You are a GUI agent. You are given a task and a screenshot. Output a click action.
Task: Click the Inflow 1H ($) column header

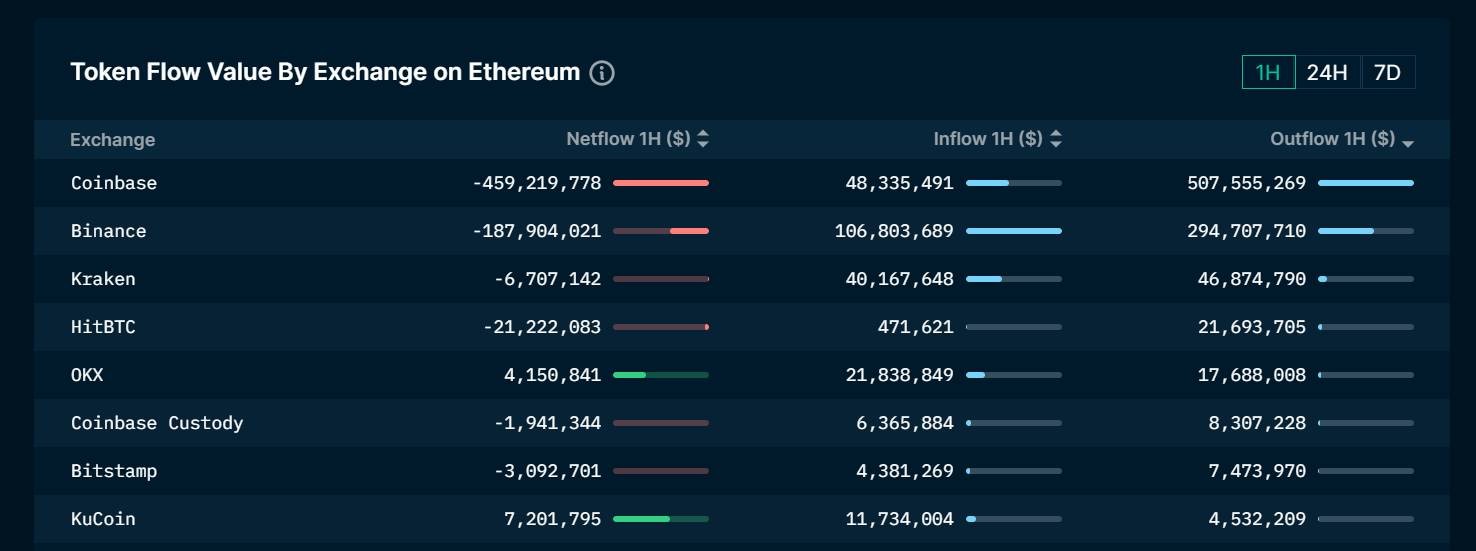pos(988,139)
